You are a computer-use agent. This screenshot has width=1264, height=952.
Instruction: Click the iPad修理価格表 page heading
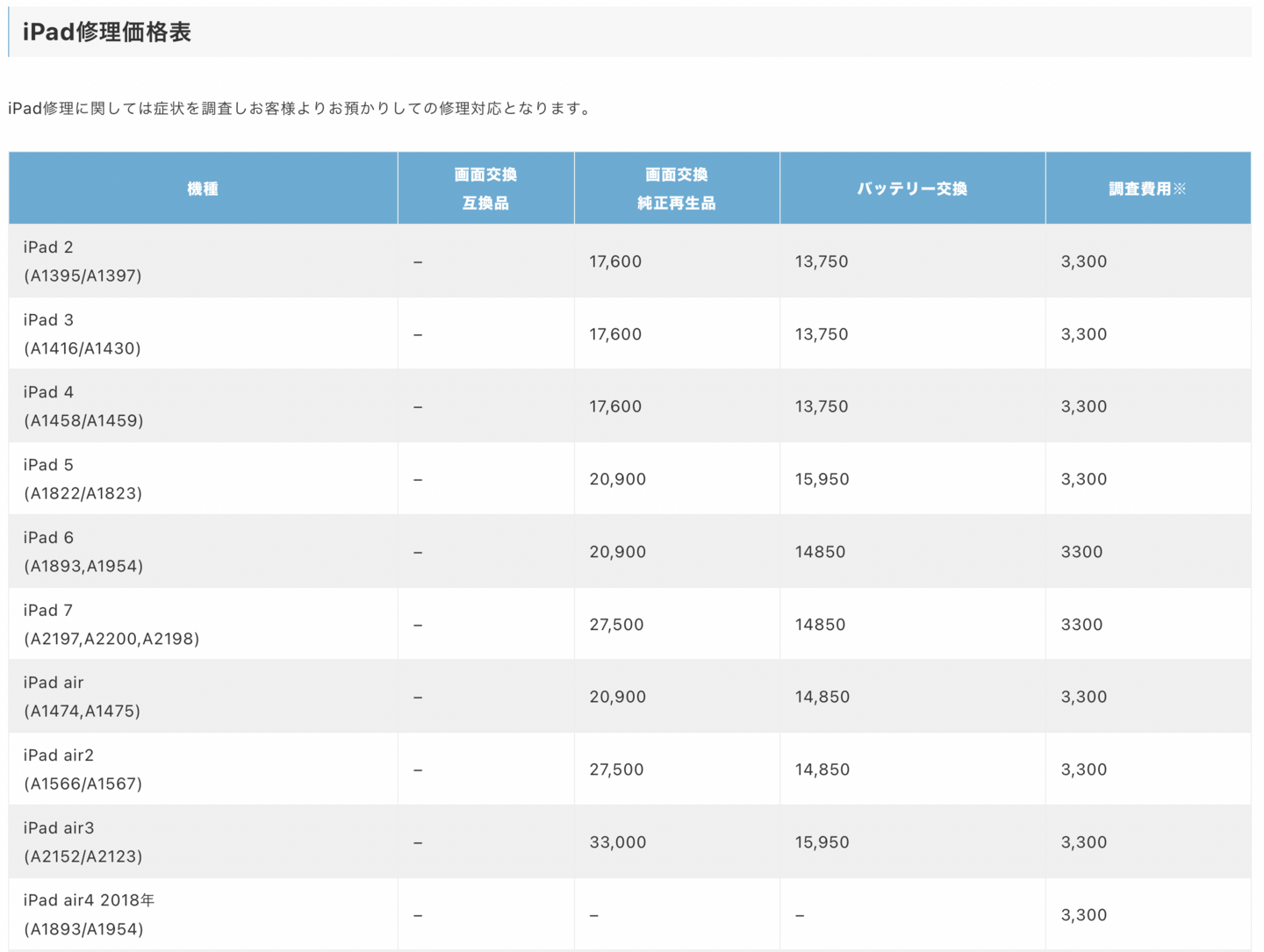tap(107, 32)
